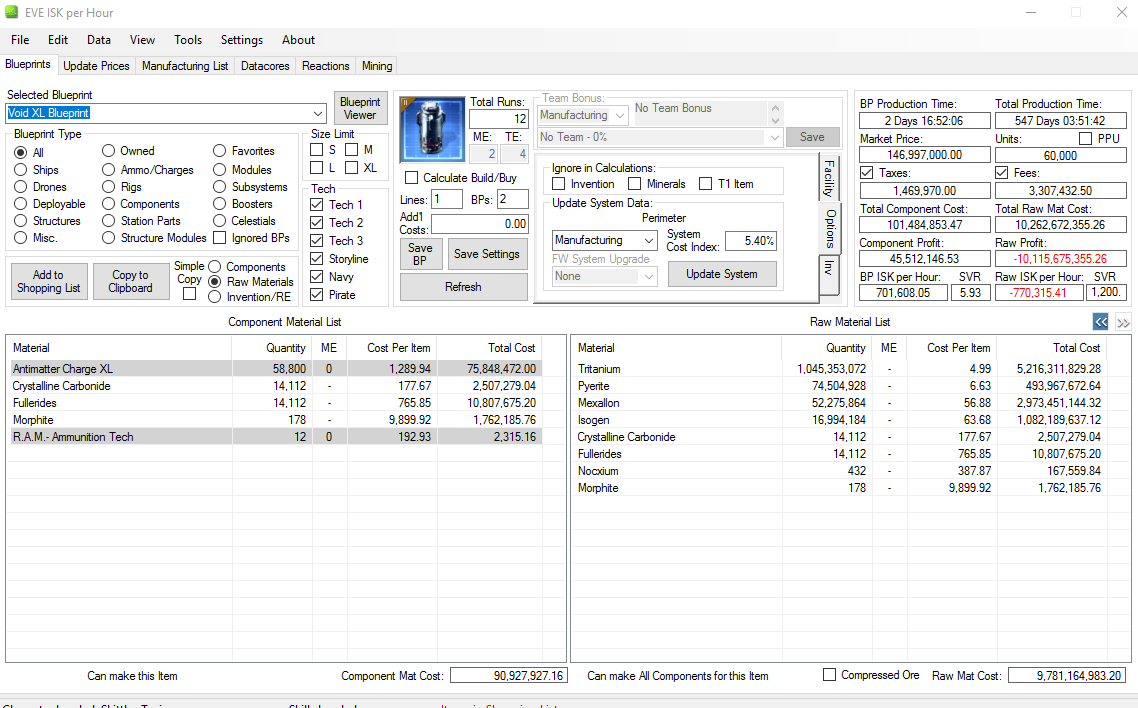Open the vertical Facility tab
Viewport: 1138px width, 708px height.
click(829, 178)
